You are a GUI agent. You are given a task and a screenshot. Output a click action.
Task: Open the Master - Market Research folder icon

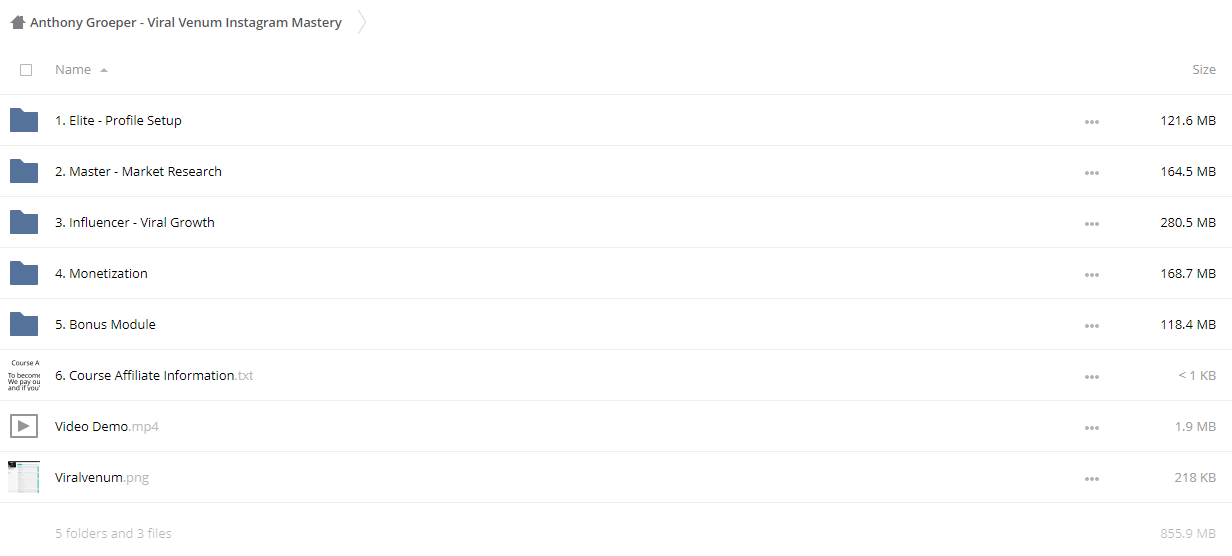(24, 171)
